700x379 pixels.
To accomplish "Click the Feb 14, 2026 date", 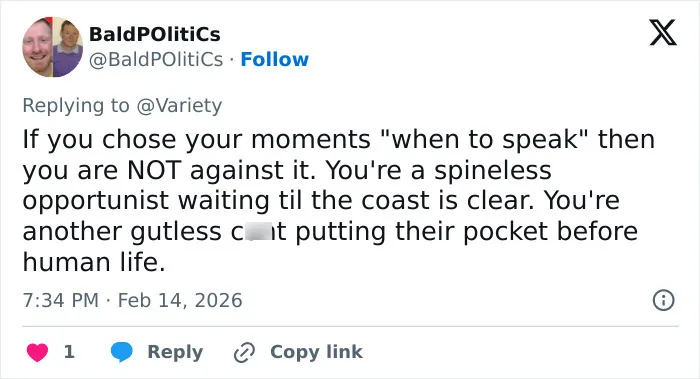I will (180, 300).
